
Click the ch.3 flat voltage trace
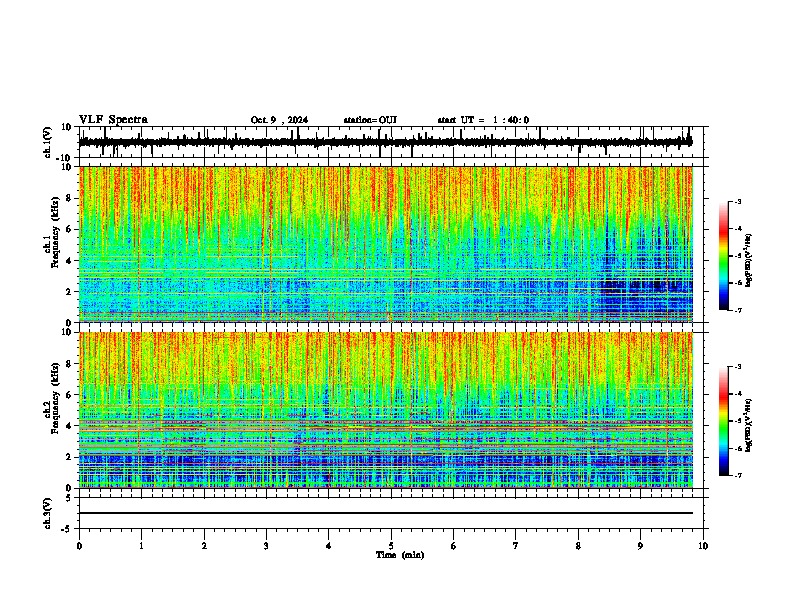pyautogui.click(x=386, y=513)
